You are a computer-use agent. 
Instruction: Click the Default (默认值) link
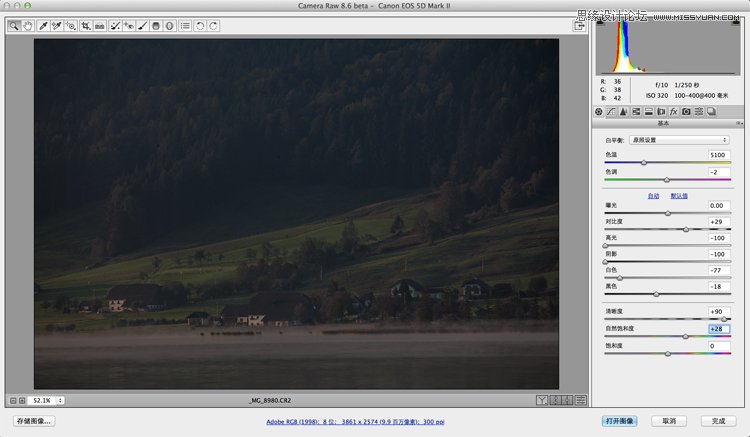pos(679,196)
